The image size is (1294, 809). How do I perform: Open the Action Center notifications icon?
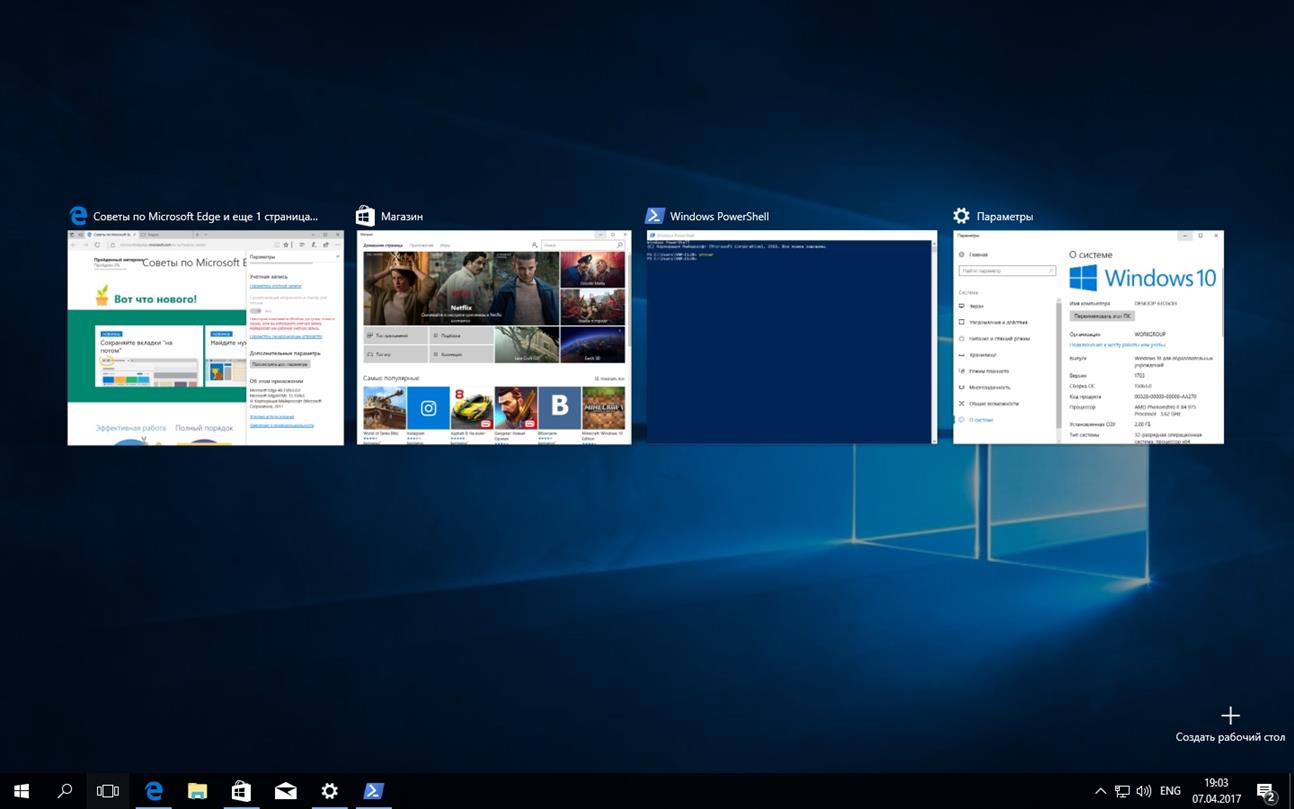coord(1265,791)
